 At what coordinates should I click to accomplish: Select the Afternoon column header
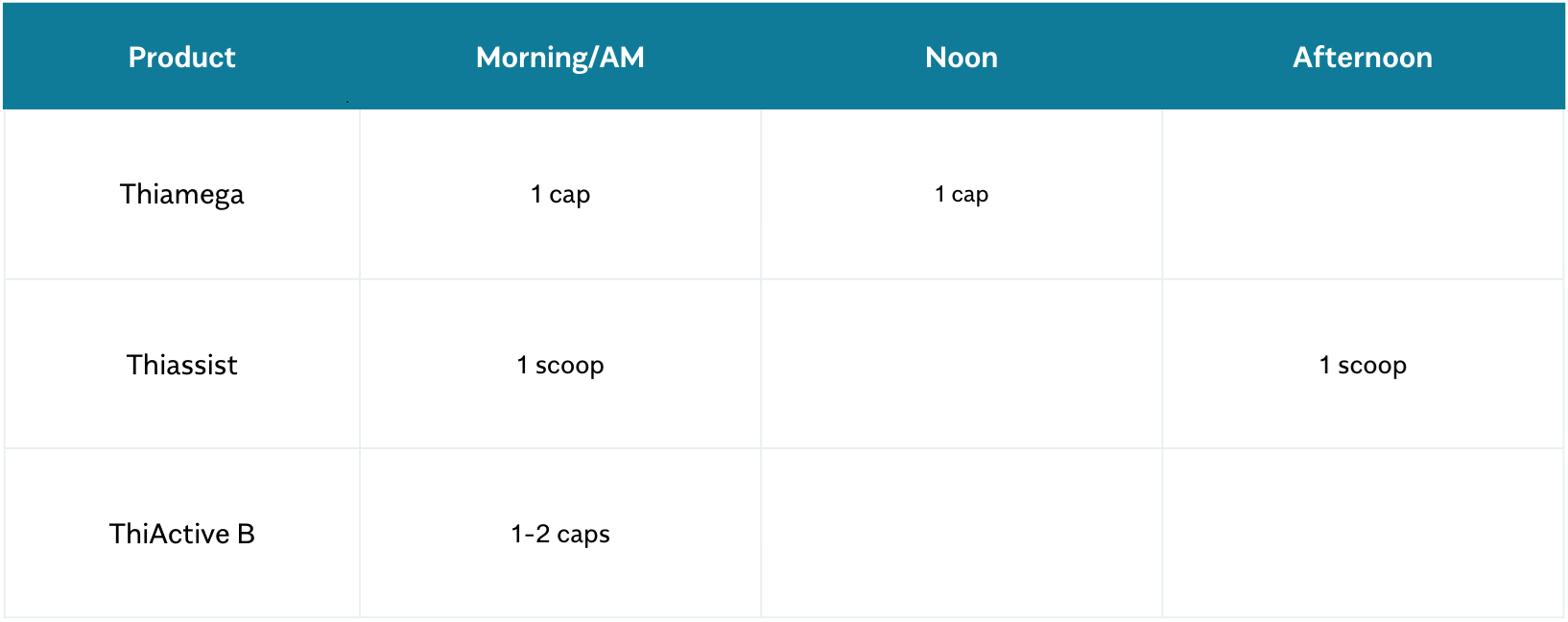pos(1363,58)
